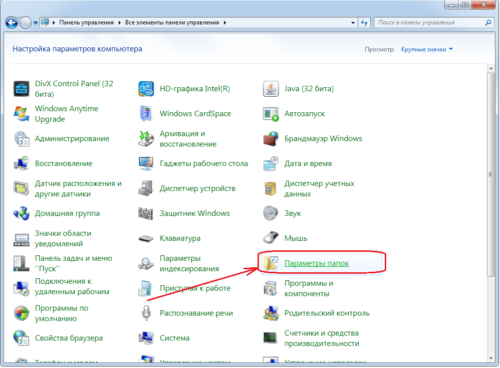Open the DivX Control Panel icon
This screenshot has width=500, height=368.
[x=21, y=89]
